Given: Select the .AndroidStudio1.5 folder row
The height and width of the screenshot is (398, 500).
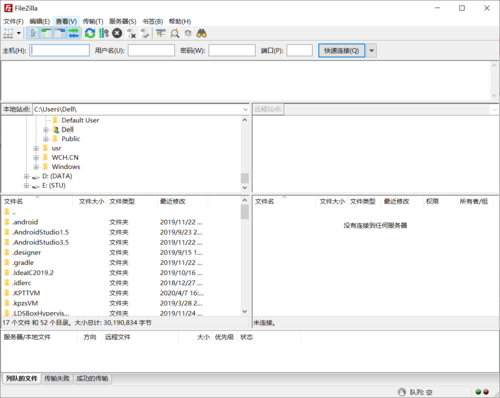Looking at the screenshot, I should 121,232.
